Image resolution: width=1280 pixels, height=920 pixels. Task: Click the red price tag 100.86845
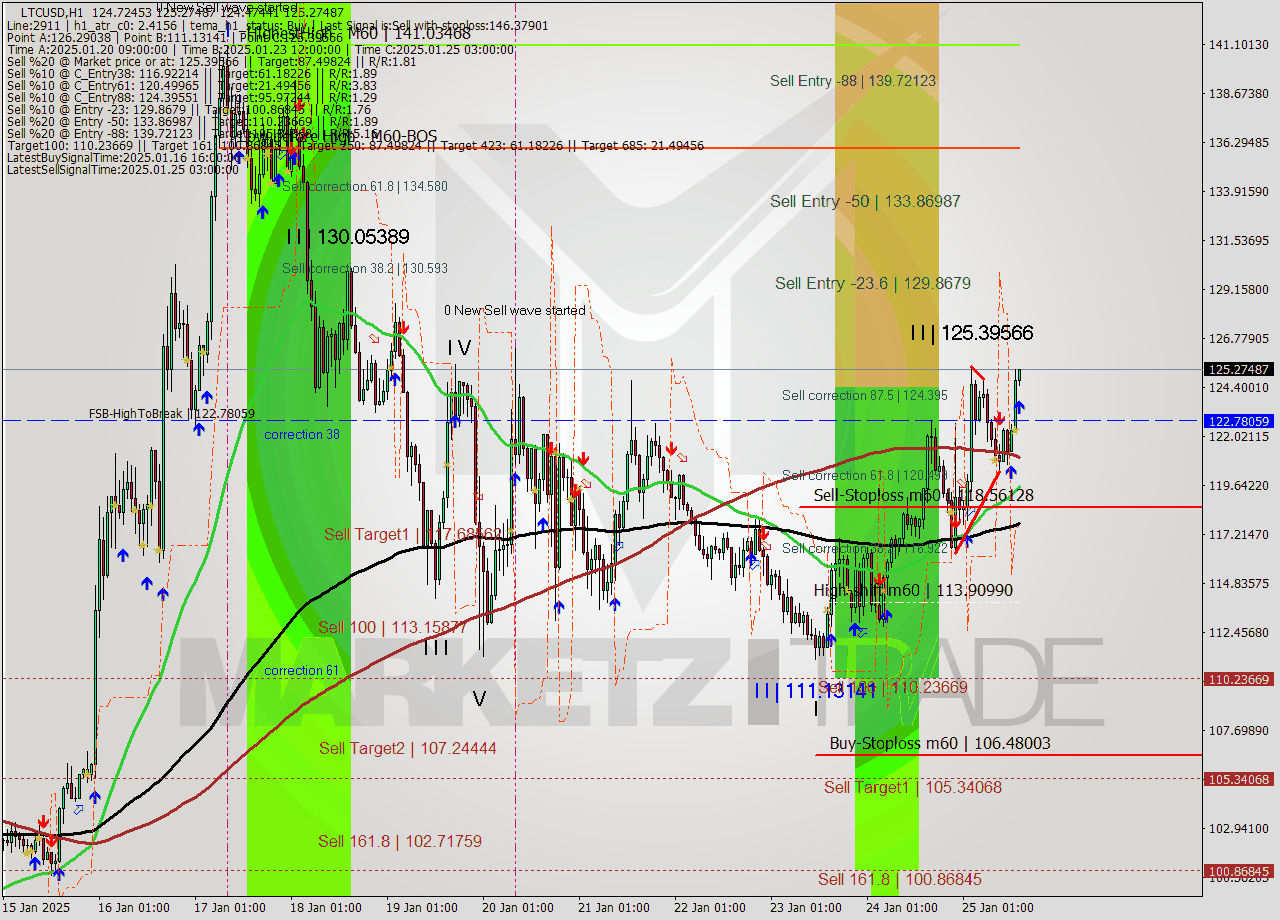tap(1239, 871)
